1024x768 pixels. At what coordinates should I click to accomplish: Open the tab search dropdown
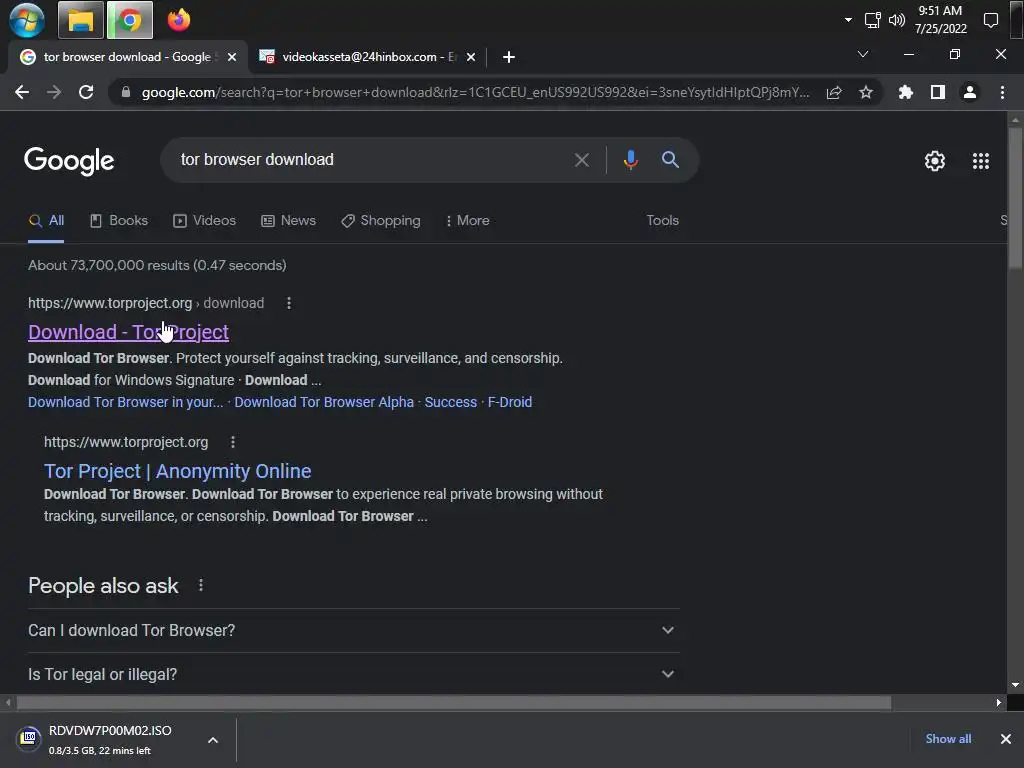[863, 54]
